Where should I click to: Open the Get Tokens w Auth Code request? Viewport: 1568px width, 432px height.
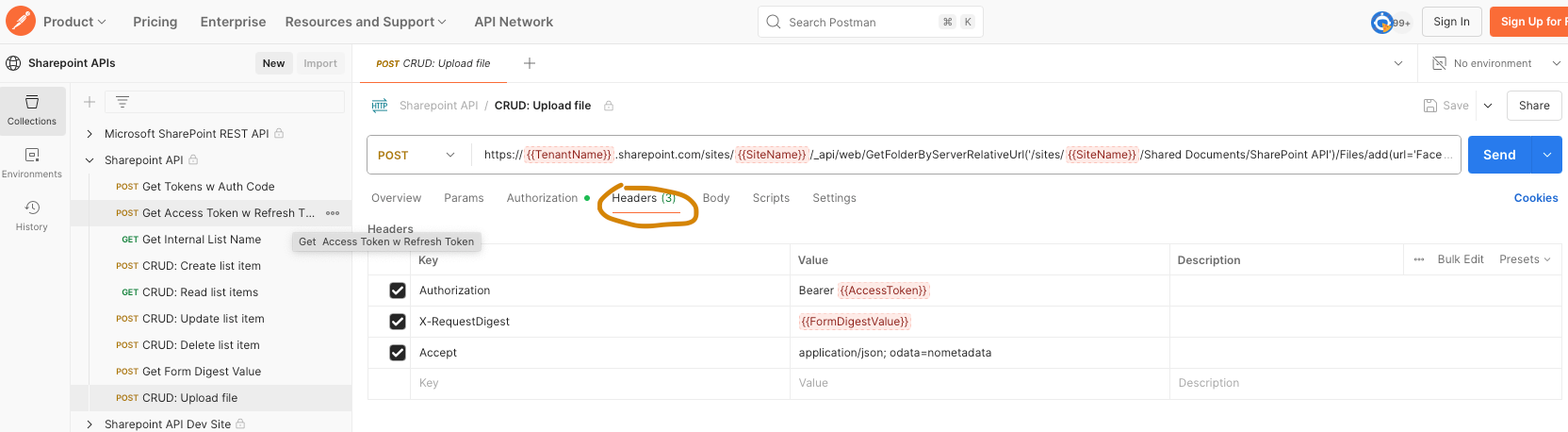208,187
